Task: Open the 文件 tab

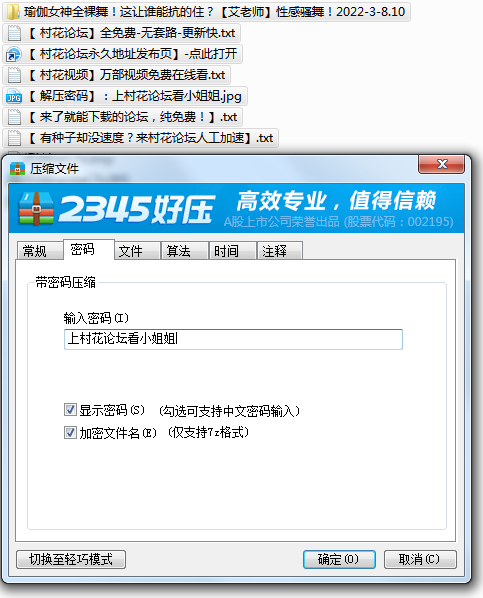Action: coord(137,251)
